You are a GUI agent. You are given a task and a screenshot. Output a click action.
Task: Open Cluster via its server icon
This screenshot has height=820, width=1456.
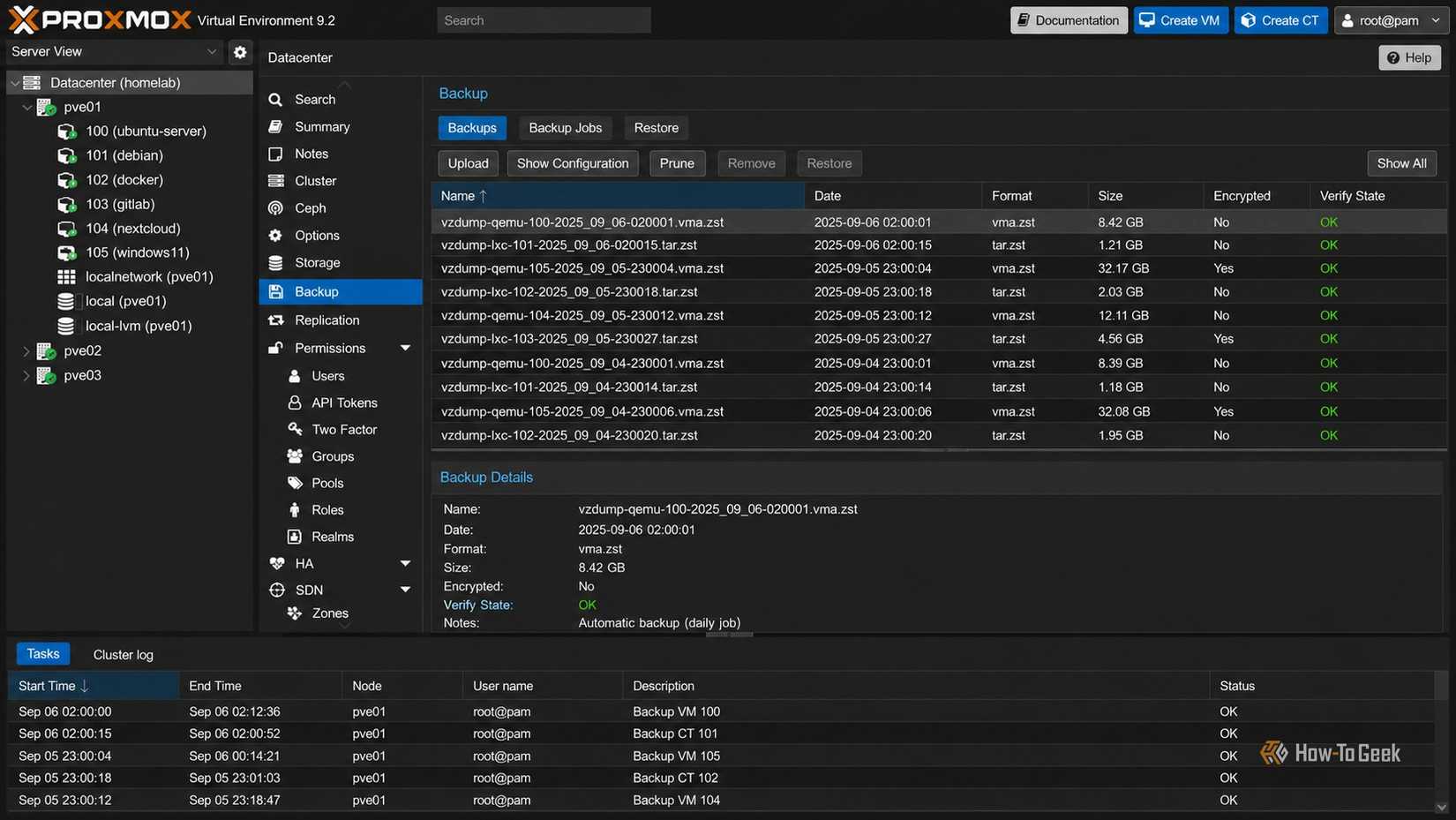(x=276, y=181)
